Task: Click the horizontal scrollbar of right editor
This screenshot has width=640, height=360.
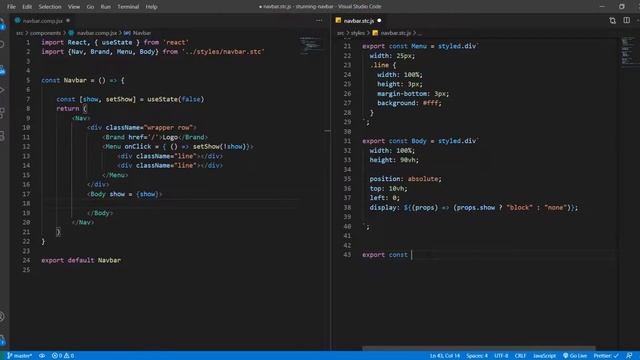Action: tap(478, 349)
